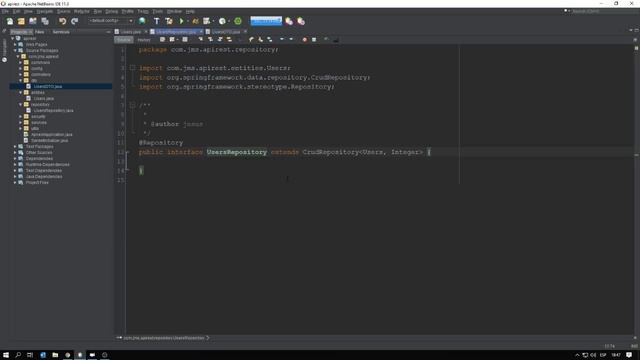Select the UsersRepository.java editor tab
The image size is (640, 360).
coord(176,31)
